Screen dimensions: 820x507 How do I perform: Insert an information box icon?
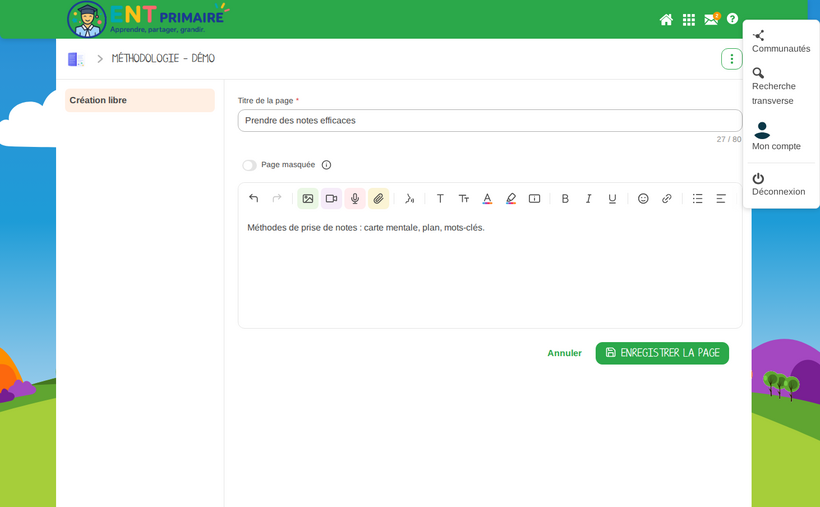click(x=534, y=198)
